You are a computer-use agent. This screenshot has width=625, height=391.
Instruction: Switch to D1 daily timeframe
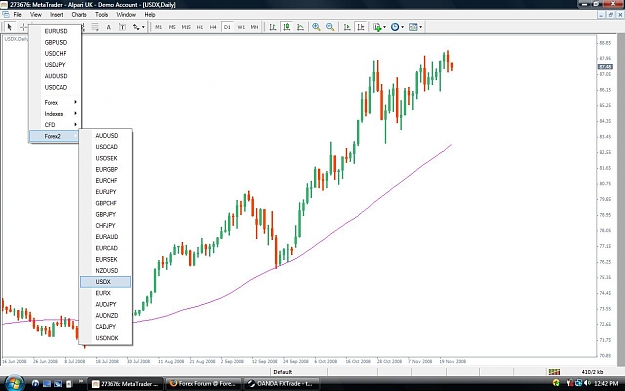(227, 27)
